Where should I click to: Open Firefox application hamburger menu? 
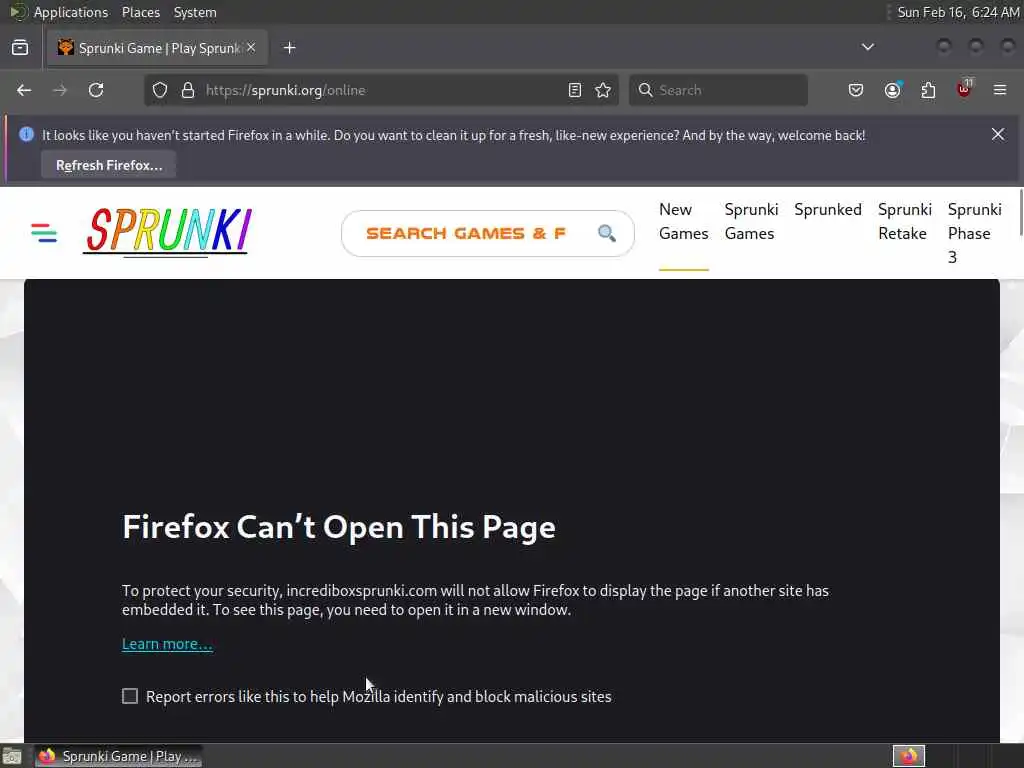pos(1000,90)
